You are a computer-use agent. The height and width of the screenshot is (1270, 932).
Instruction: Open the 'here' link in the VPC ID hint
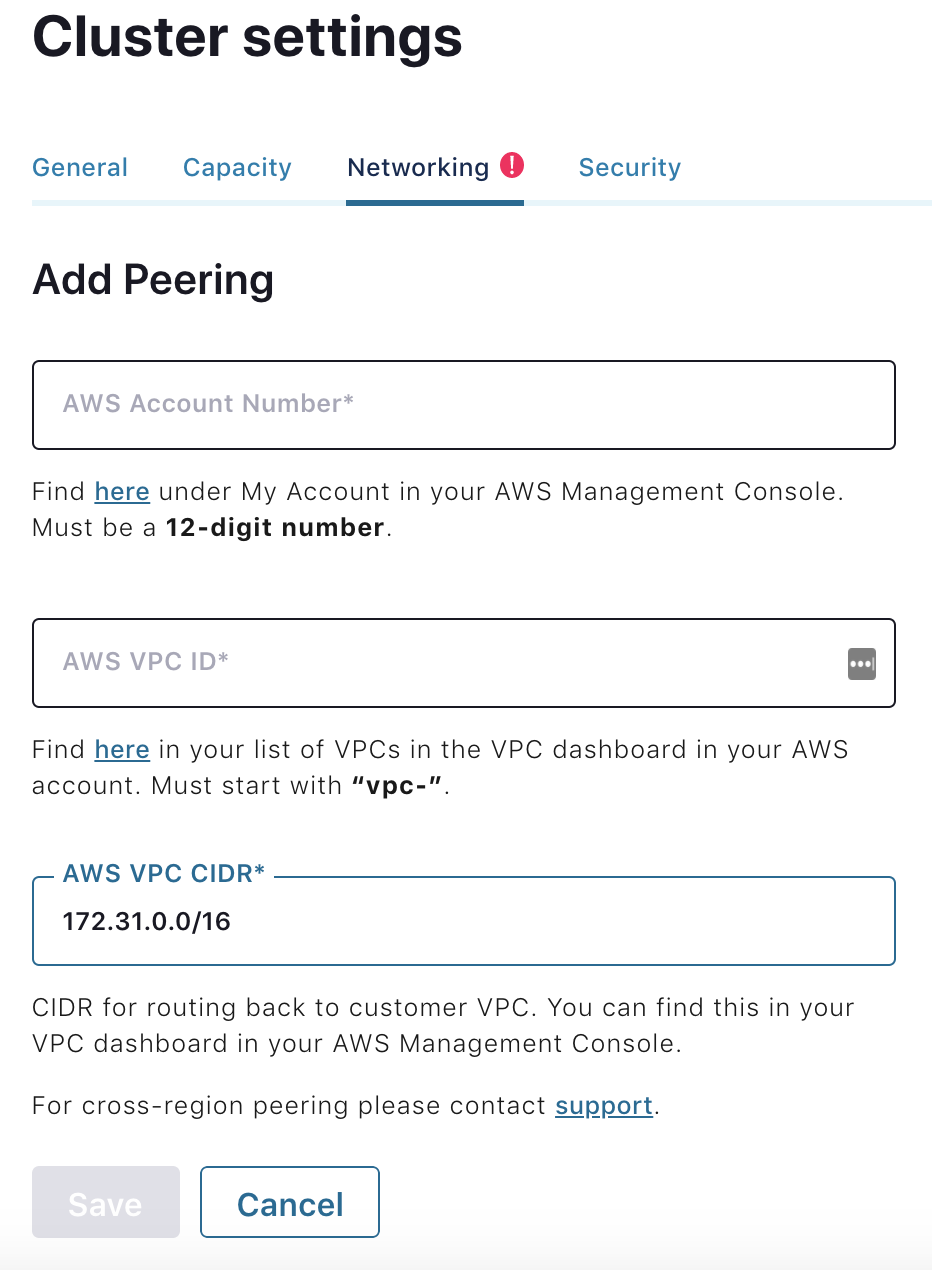pyautogui.click(x=121, y=749)
